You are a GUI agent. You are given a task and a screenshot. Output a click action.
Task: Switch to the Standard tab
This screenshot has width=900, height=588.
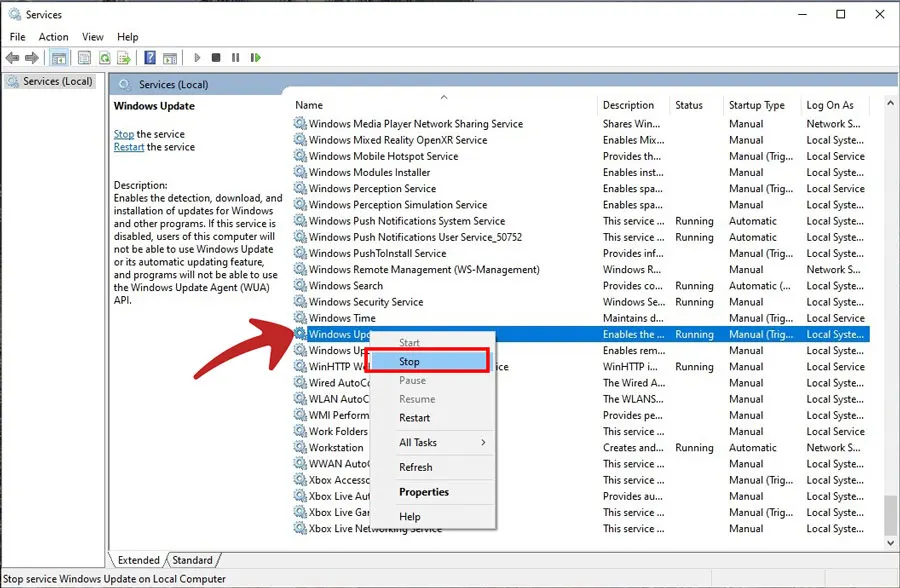(x=192, y=560)
